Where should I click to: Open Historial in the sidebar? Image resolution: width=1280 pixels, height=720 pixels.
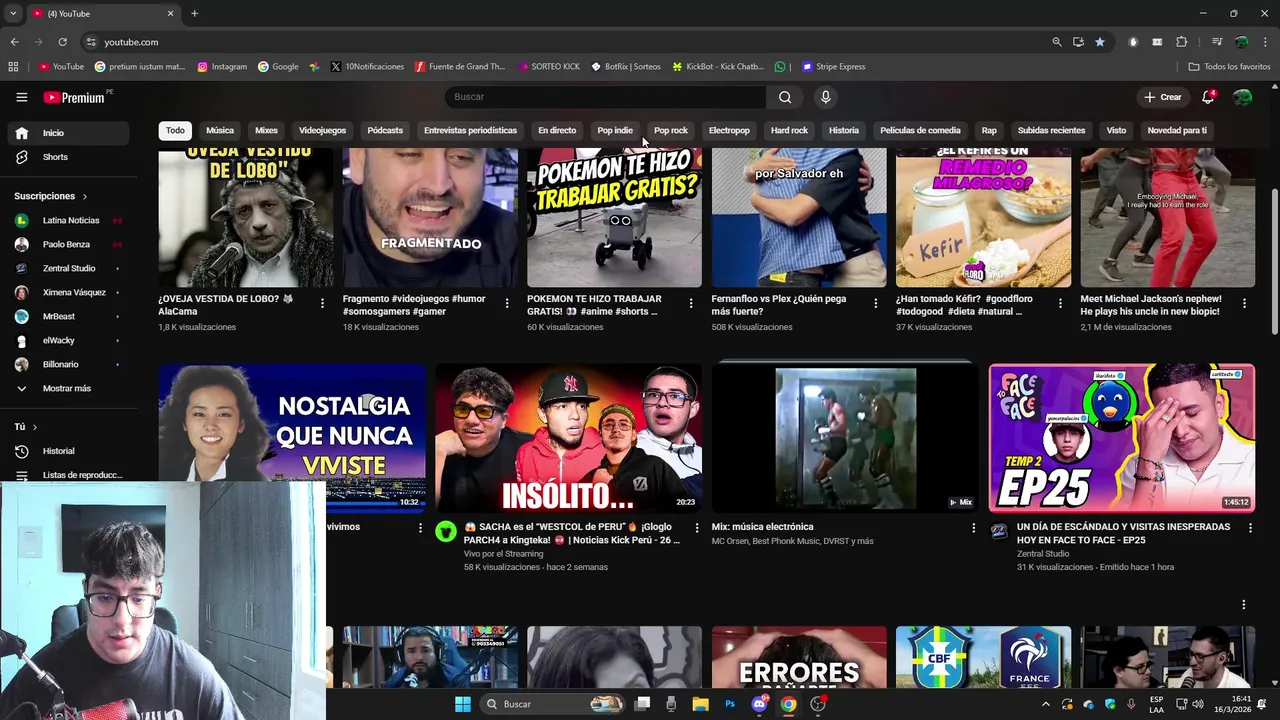(x=69, y=451)
